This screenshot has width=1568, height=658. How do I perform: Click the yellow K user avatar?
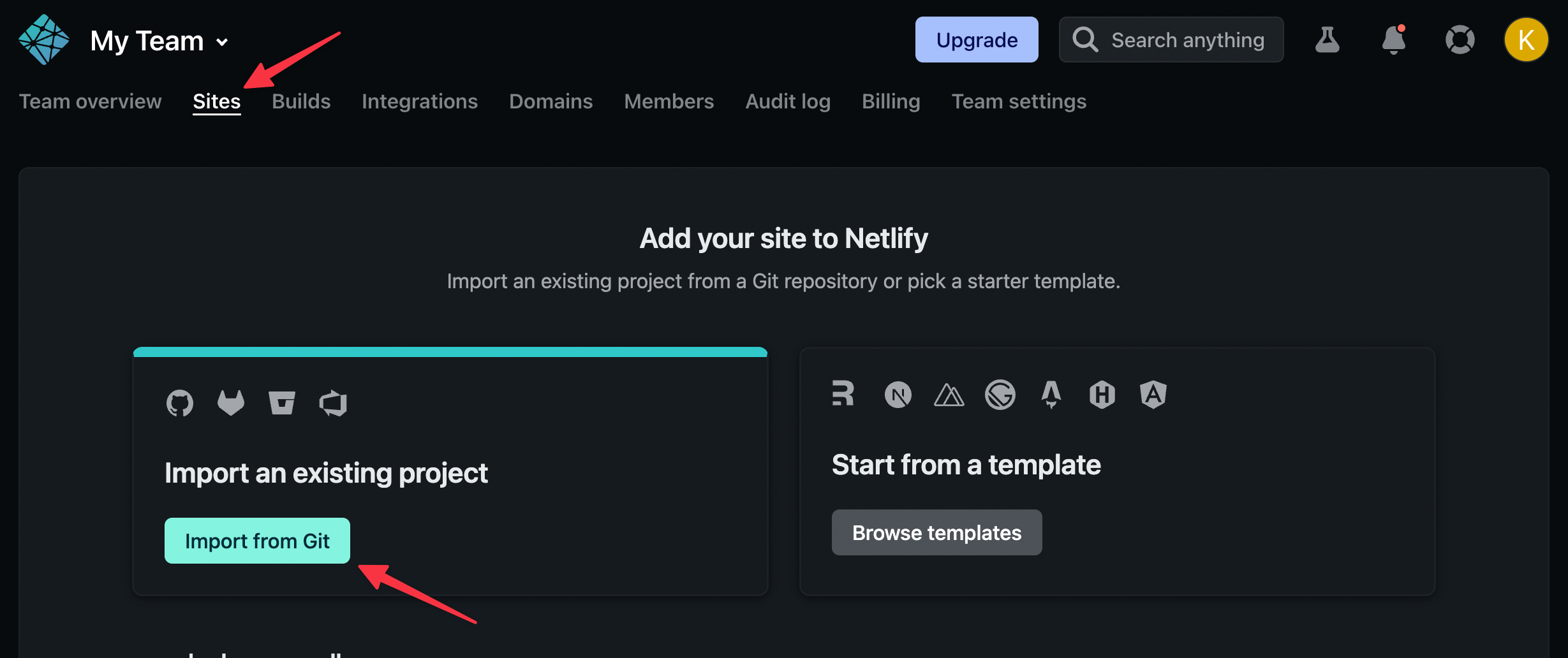click(1526, 40)
